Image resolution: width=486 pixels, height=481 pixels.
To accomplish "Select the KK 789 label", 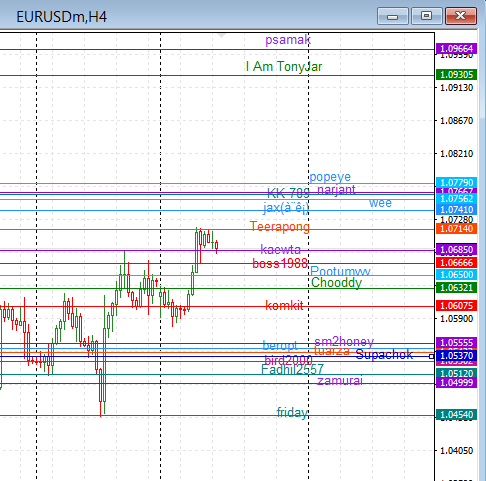I will click(x=288, y=193).
